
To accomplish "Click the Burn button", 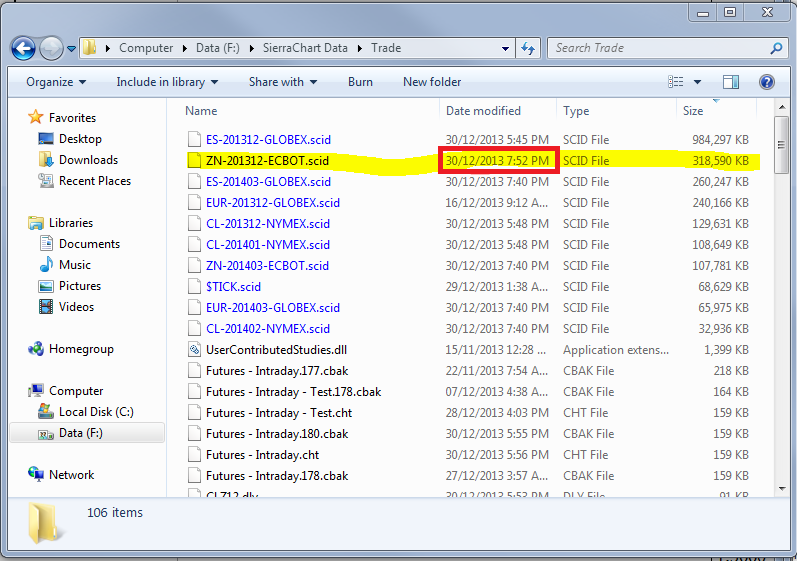I will [x=360, y=82].
